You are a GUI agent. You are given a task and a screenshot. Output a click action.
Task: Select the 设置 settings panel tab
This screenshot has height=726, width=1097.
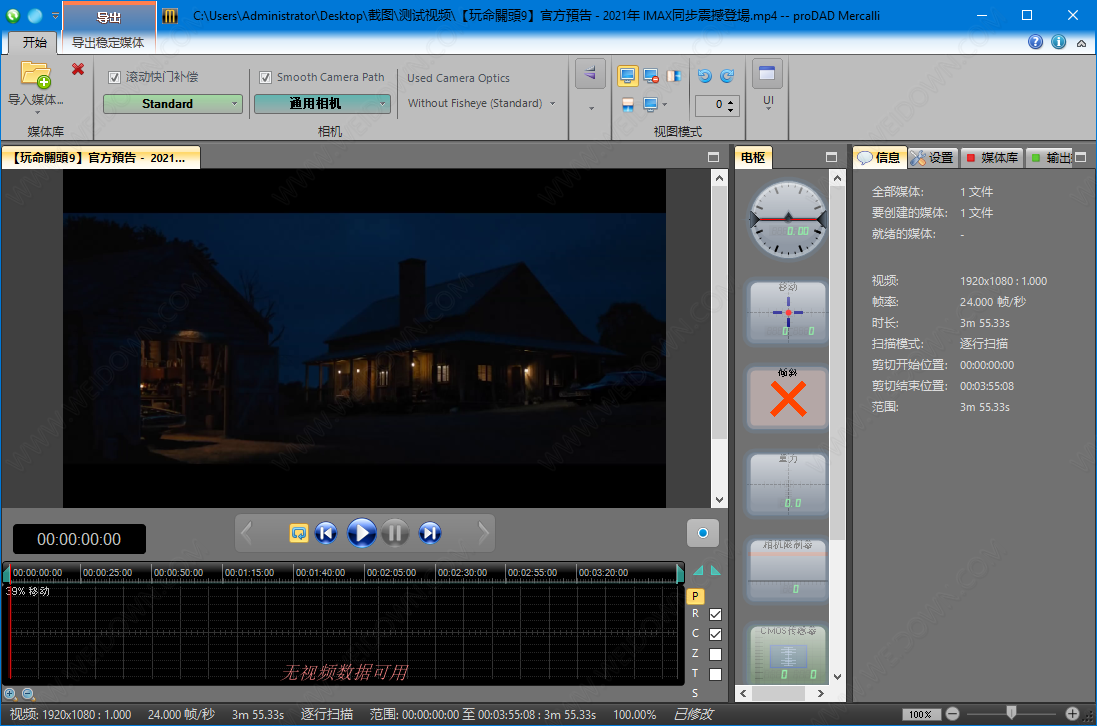click(x=933, y=157)
